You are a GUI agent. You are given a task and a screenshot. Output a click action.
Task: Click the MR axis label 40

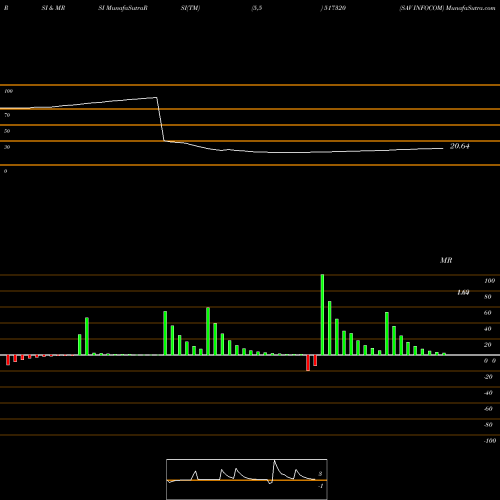(x=488, y=329)
